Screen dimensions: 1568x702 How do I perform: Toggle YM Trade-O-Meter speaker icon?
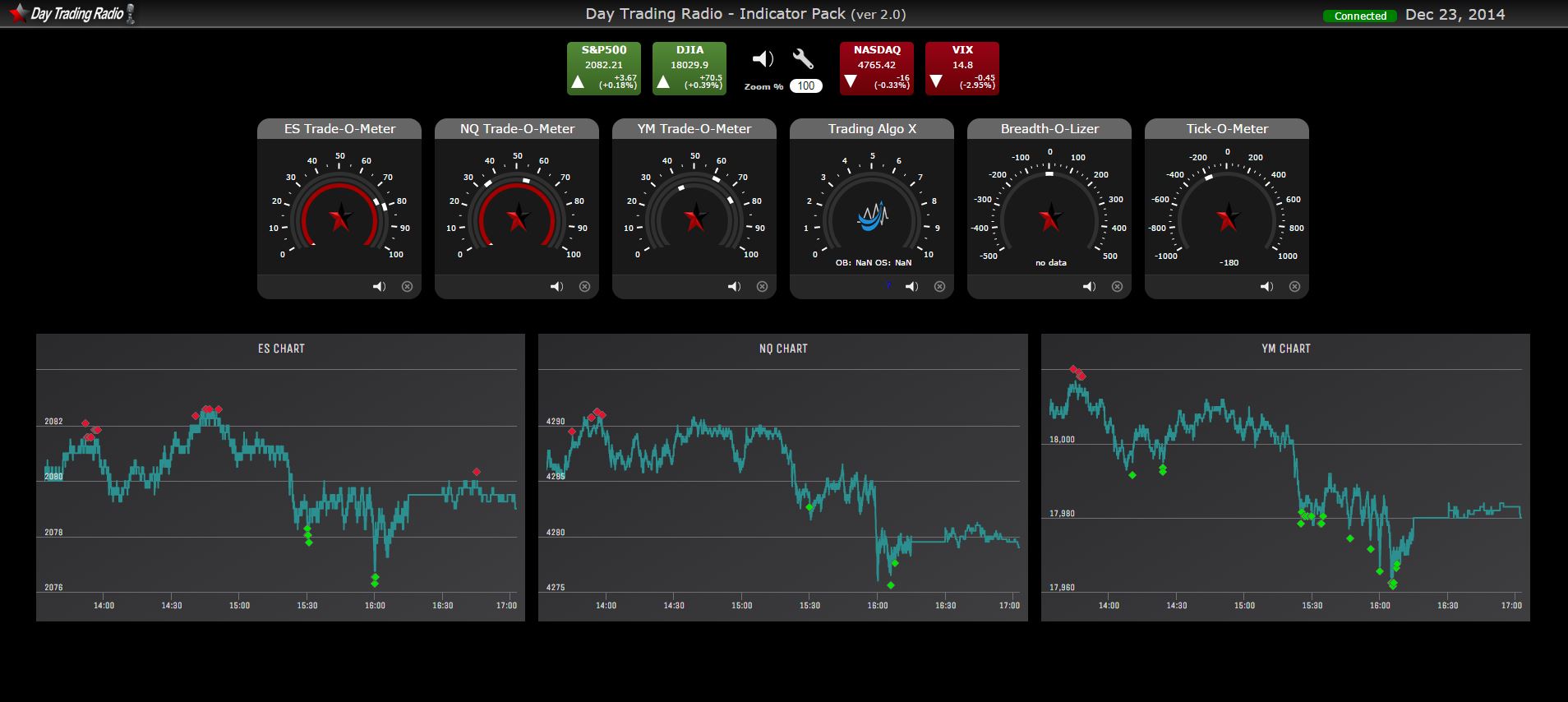734,287
